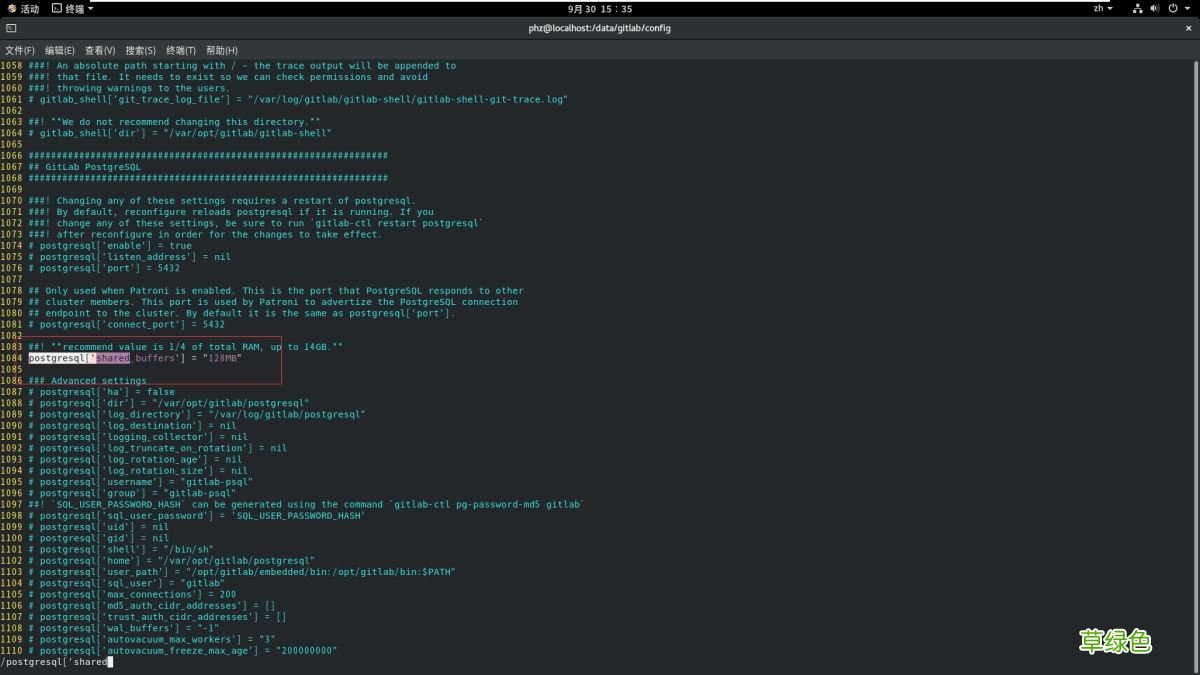Open the 帮助(H) menu

[x=222, y=50]
